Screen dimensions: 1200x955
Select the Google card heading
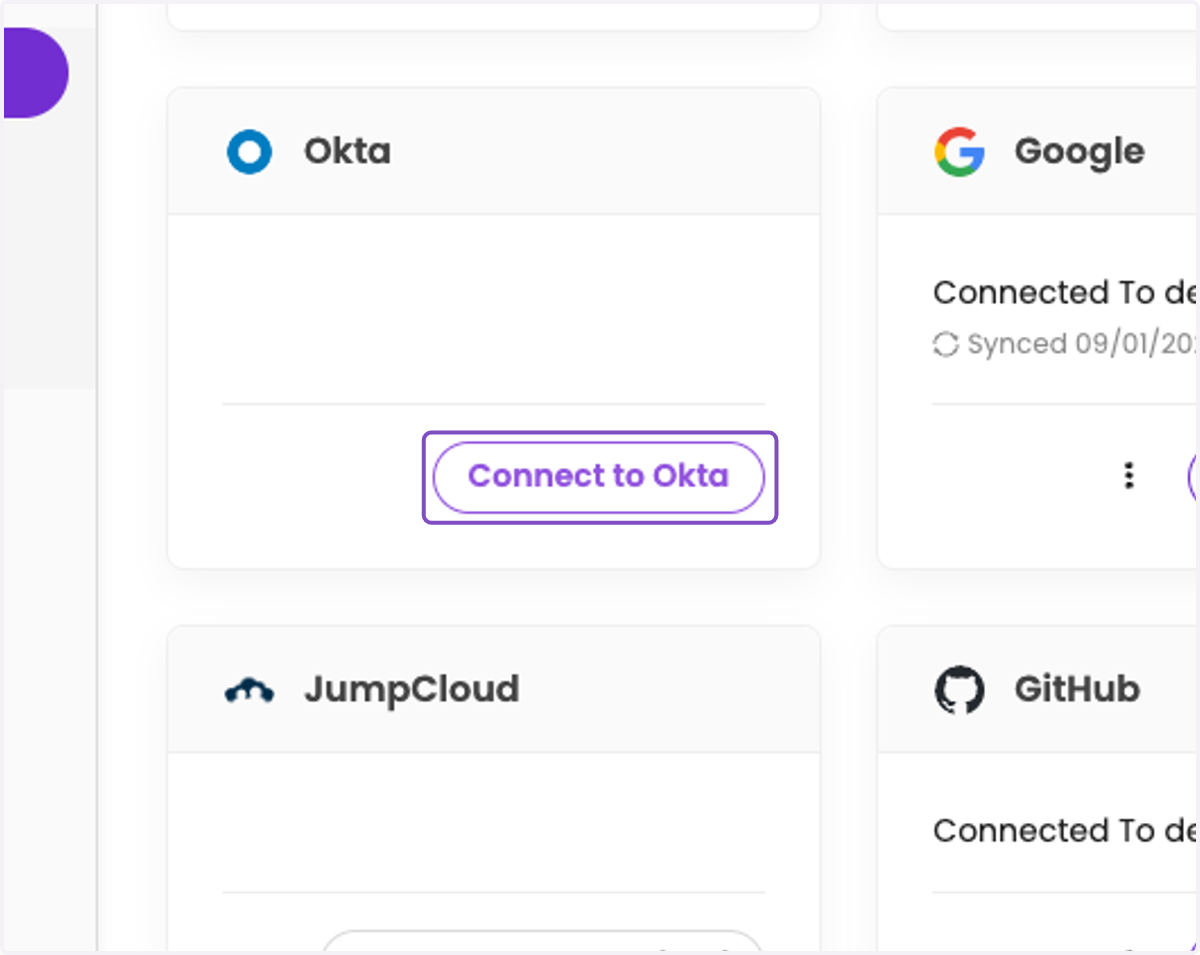[x=1079, y=151]
